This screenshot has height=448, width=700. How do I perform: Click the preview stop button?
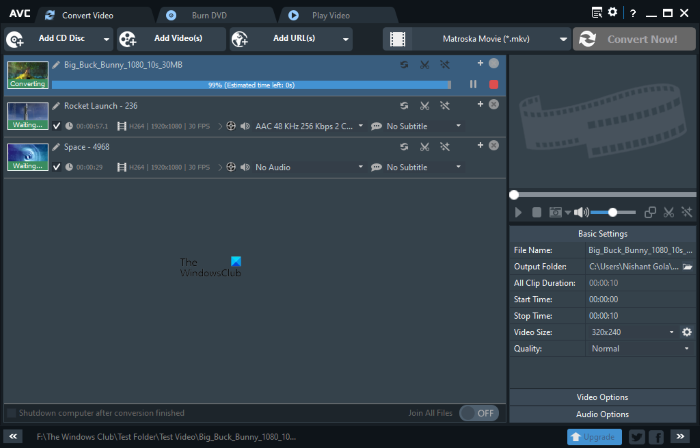click(x=537, y=212)
